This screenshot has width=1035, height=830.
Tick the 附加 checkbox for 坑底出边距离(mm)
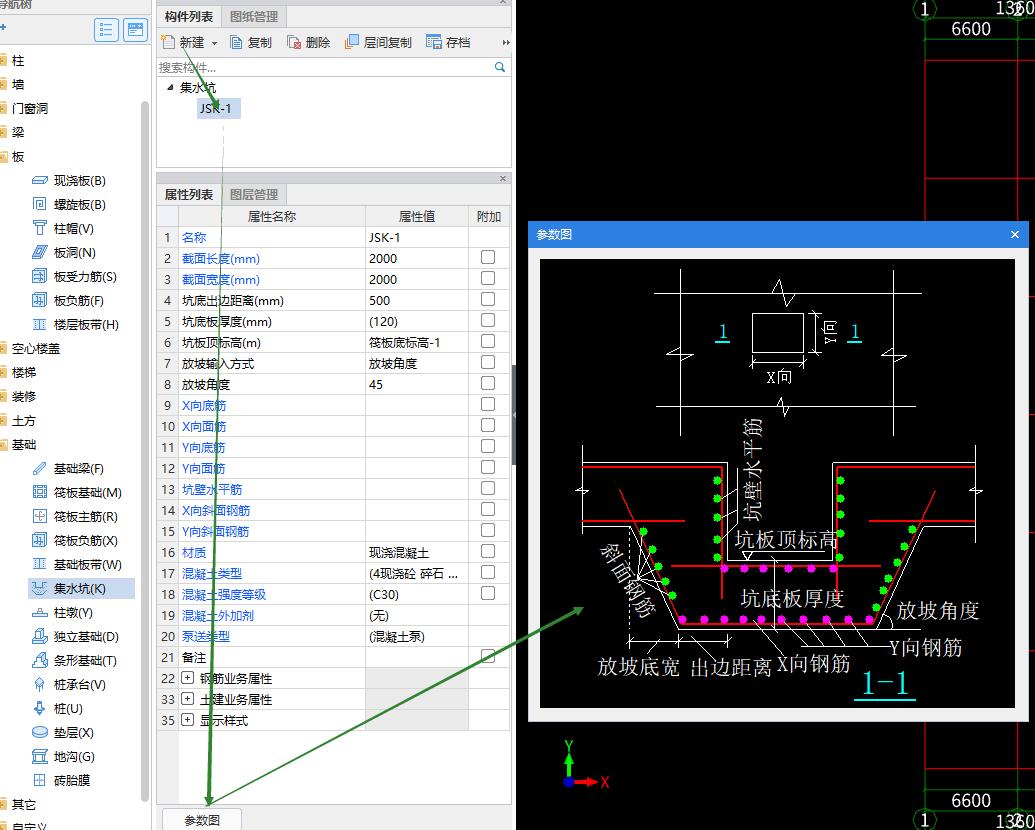488,300
